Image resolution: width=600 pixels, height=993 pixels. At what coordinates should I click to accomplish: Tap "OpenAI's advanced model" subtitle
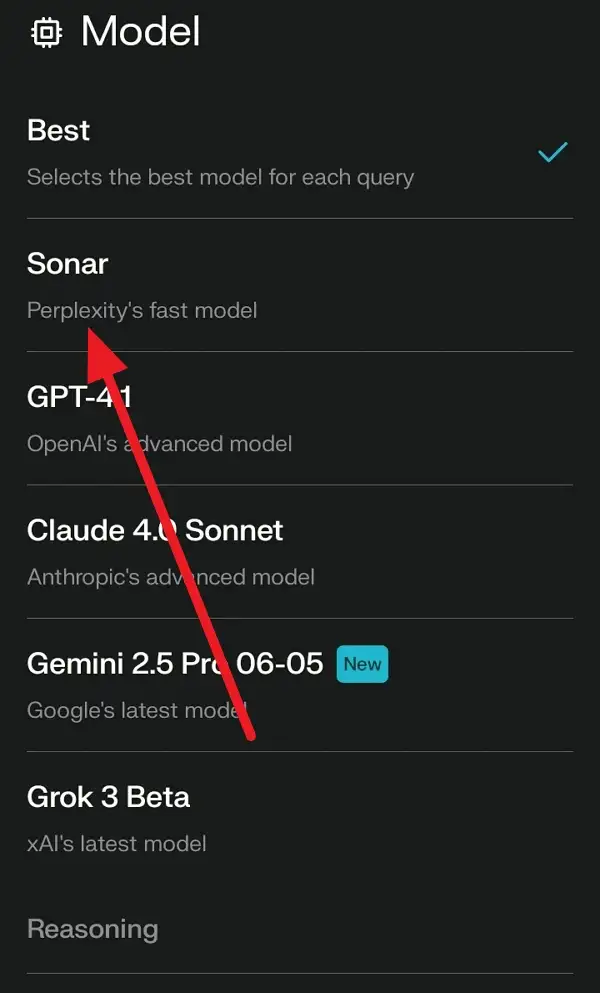point(159,443)
